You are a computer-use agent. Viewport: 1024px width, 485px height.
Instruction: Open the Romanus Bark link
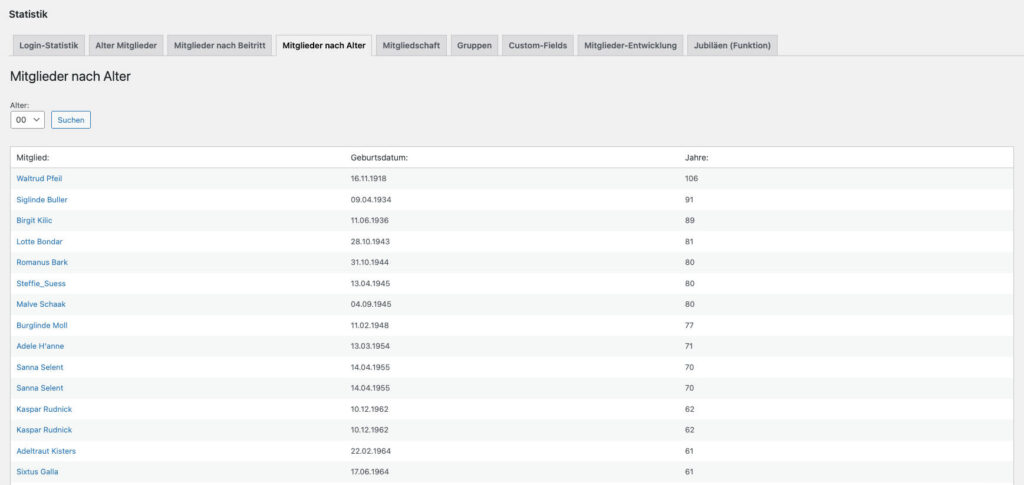pyautogui.click(x=42, y=262)
